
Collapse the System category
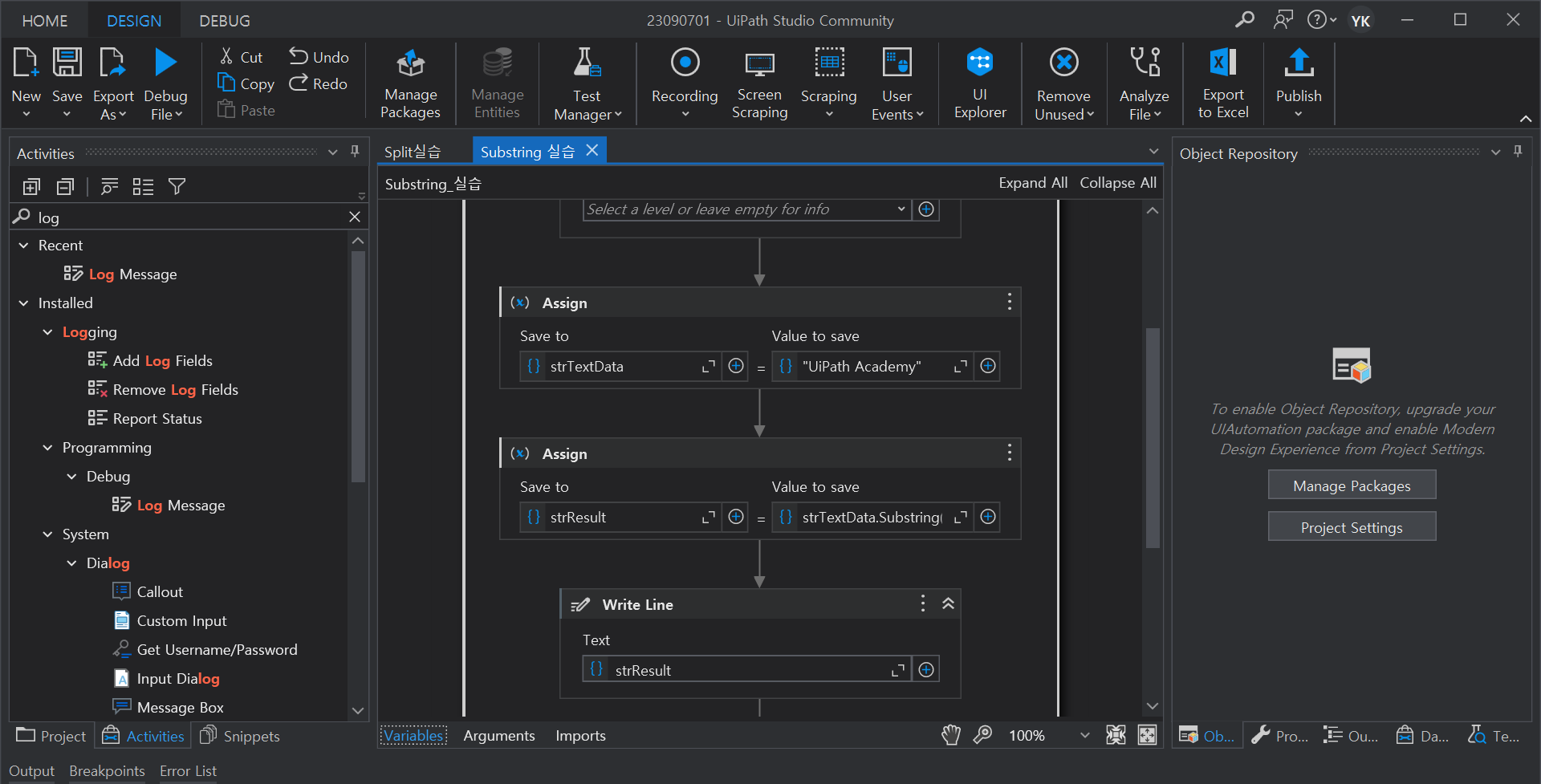coord(47,534)
